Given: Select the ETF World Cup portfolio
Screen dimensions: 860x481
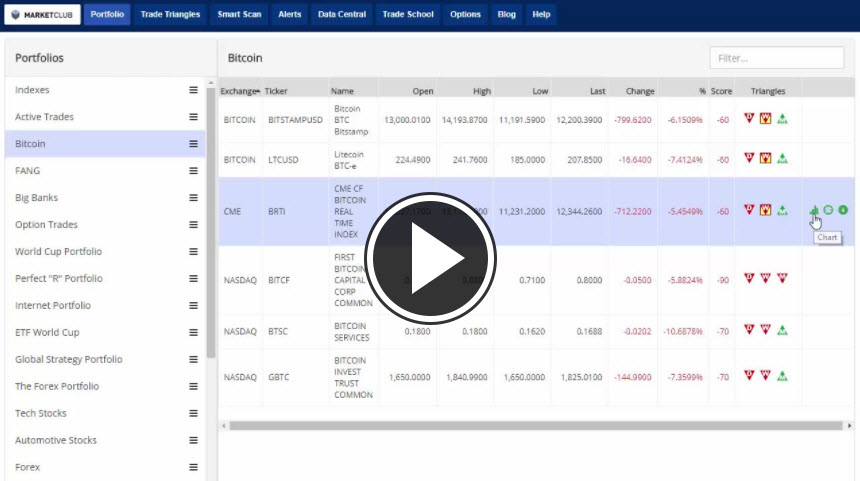Looking at the screenshot, I should pos(105,332).
